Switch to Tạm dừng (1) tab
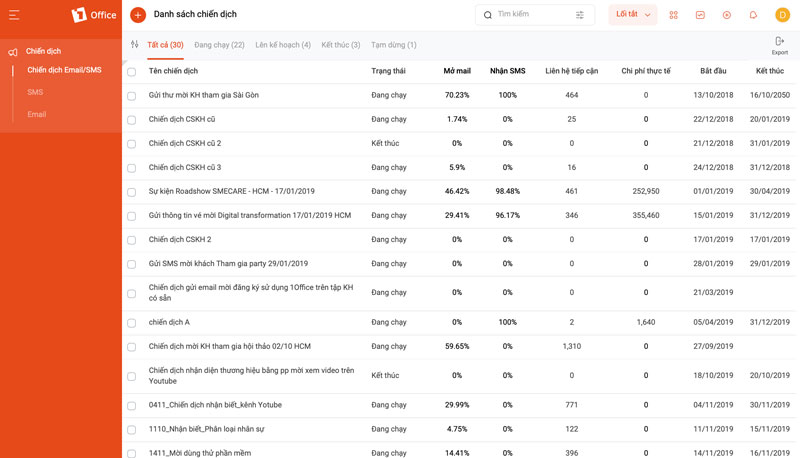800x458 pixels. [394, 45]
